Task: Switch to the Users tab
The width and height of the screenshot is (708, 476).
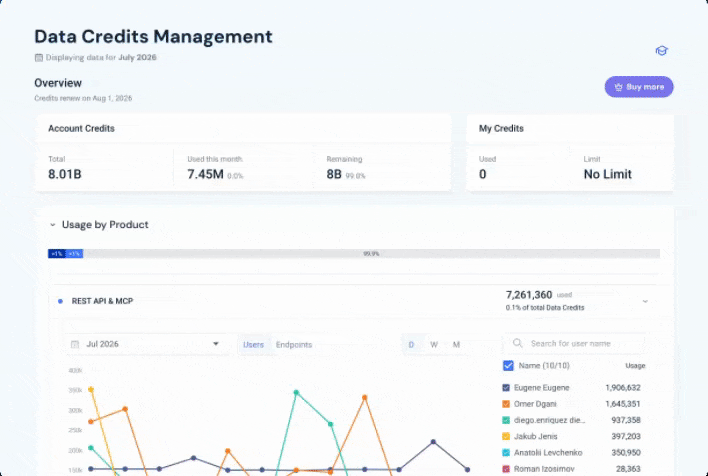Action: tap(253, 345)
